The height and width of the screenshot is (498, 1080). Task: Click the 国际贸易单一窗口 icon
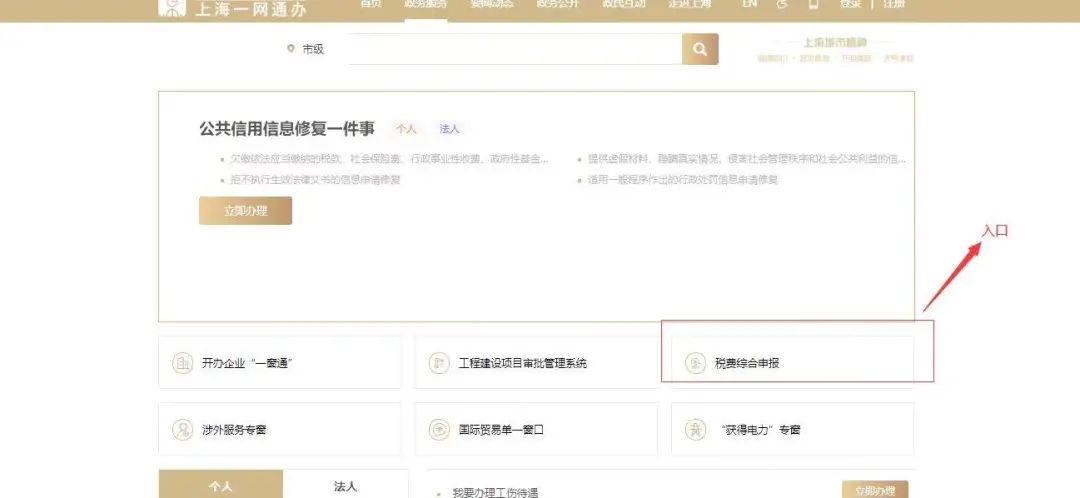click(x=438, y=430)
